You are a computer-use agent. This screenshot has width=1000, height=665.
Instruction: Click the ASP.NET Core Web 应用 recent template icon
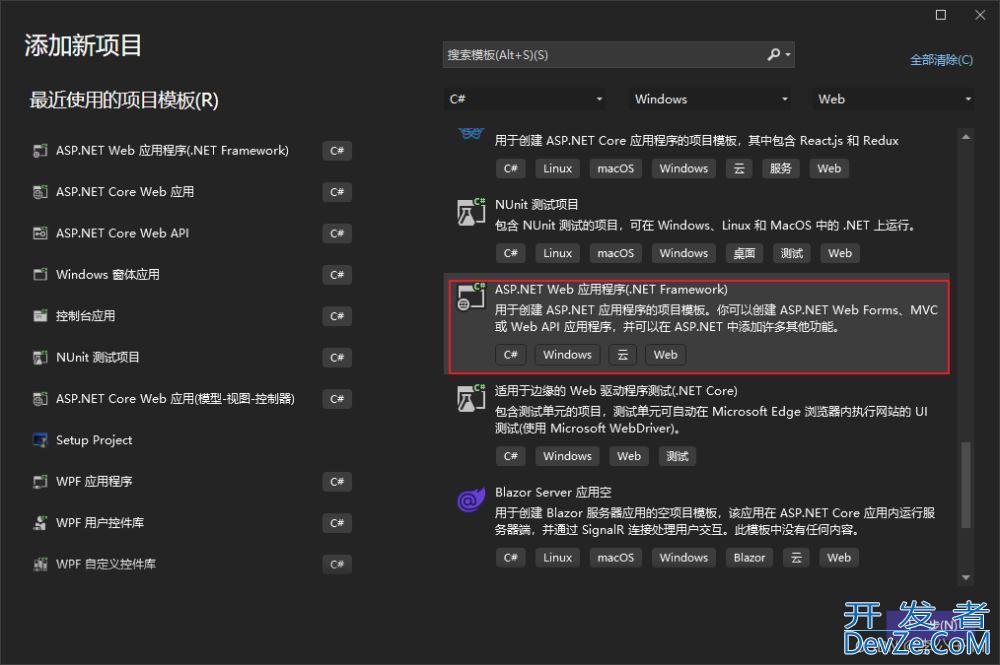click(40, 192)
